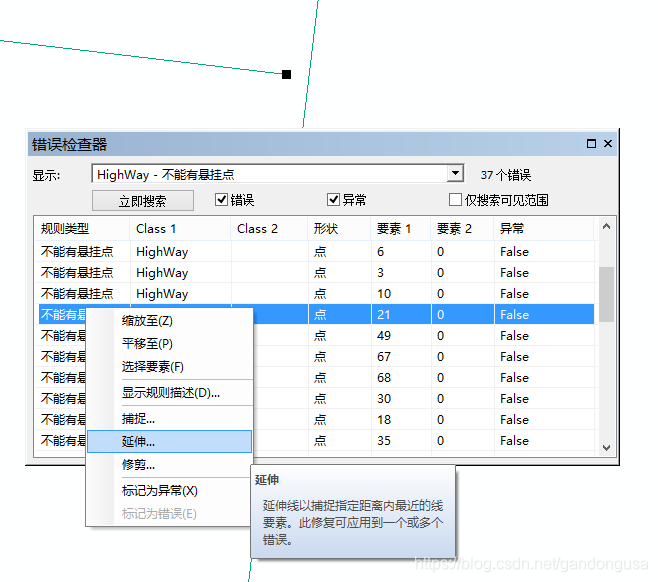Click highlighted row cell 21
The height and width of the screenshot is (582, 658).
tap(401, 315)
